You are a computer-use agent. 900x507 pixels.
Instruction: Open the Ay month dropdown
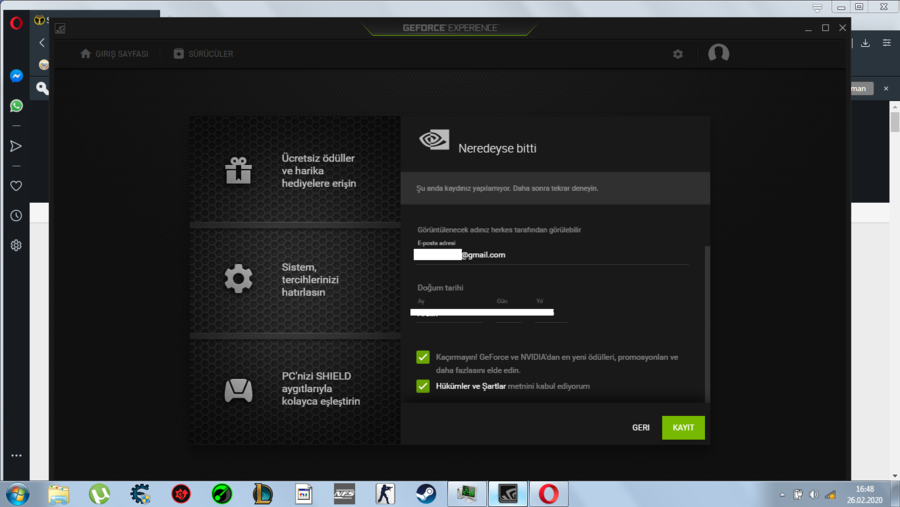[x=449, y=313]
